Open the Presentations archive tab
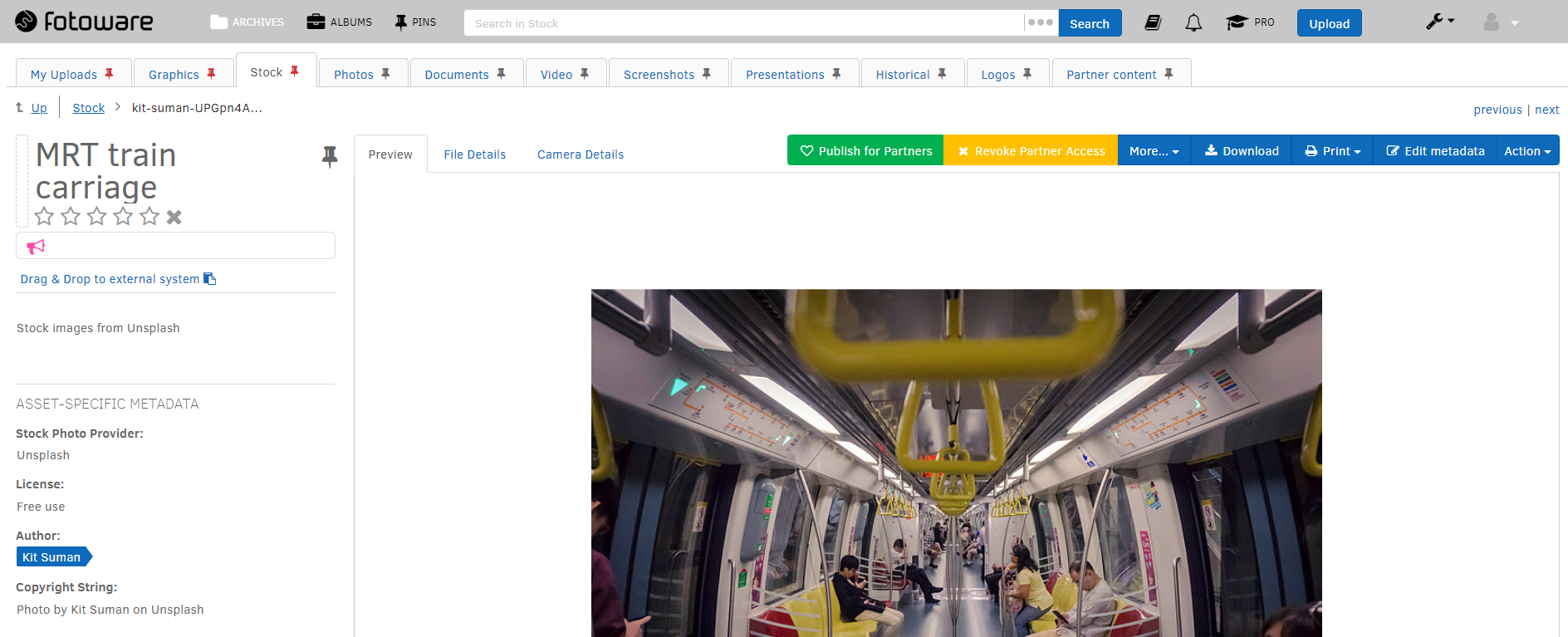Screen dimensions: 1568x637 785,74
